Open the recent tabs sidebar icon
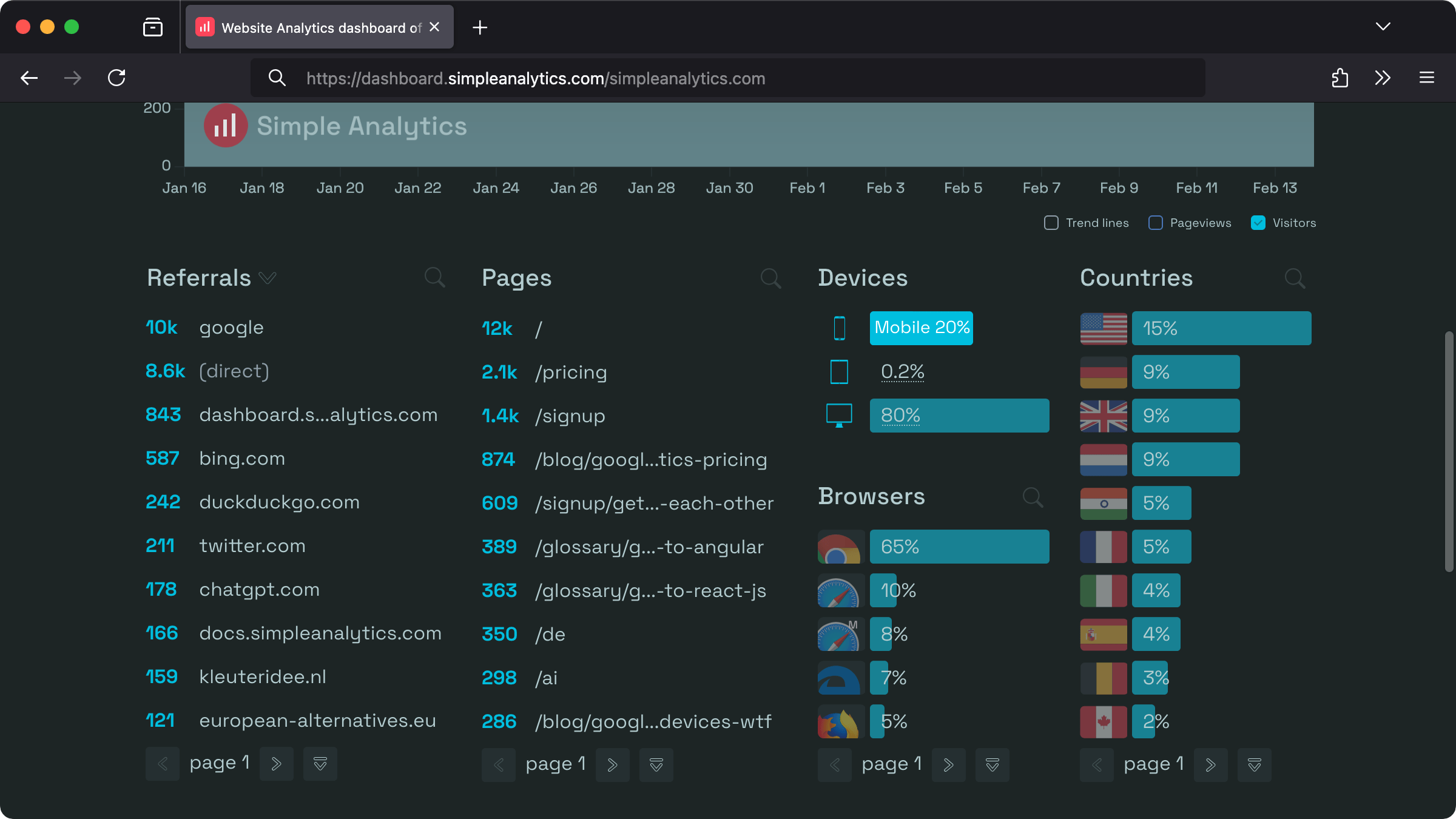Image resolution: width=1456 pixels, height=819 pixels. [153, 27]
